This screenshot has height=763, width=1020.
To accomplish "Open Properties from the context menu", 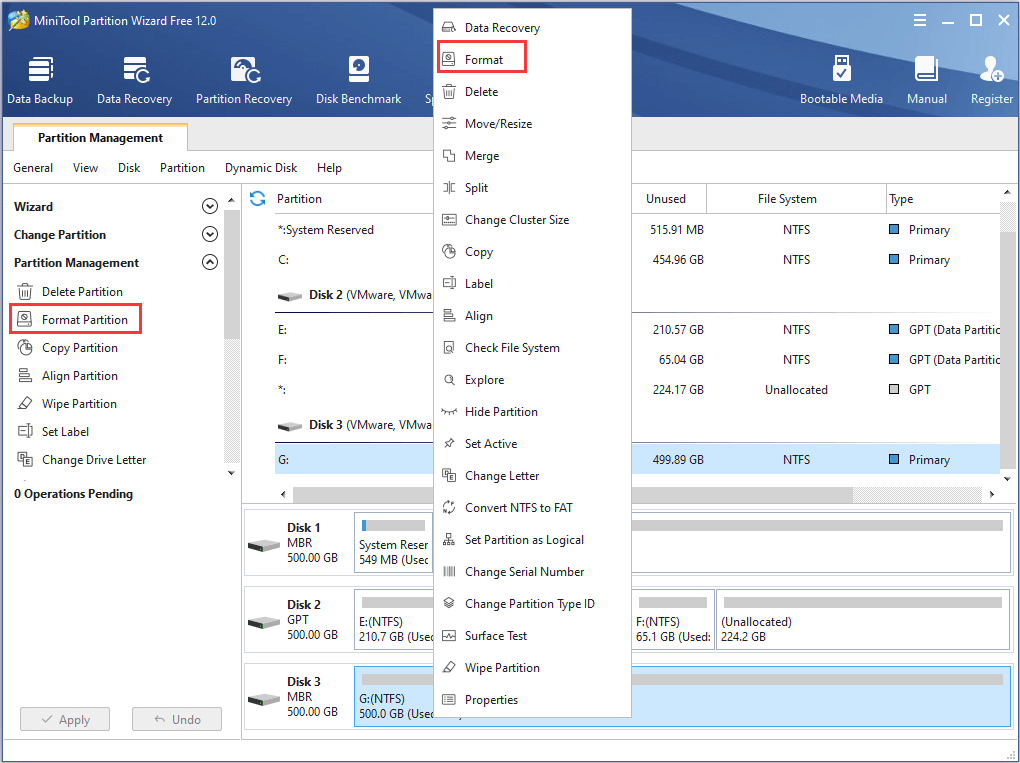I will tap(532, 699).
